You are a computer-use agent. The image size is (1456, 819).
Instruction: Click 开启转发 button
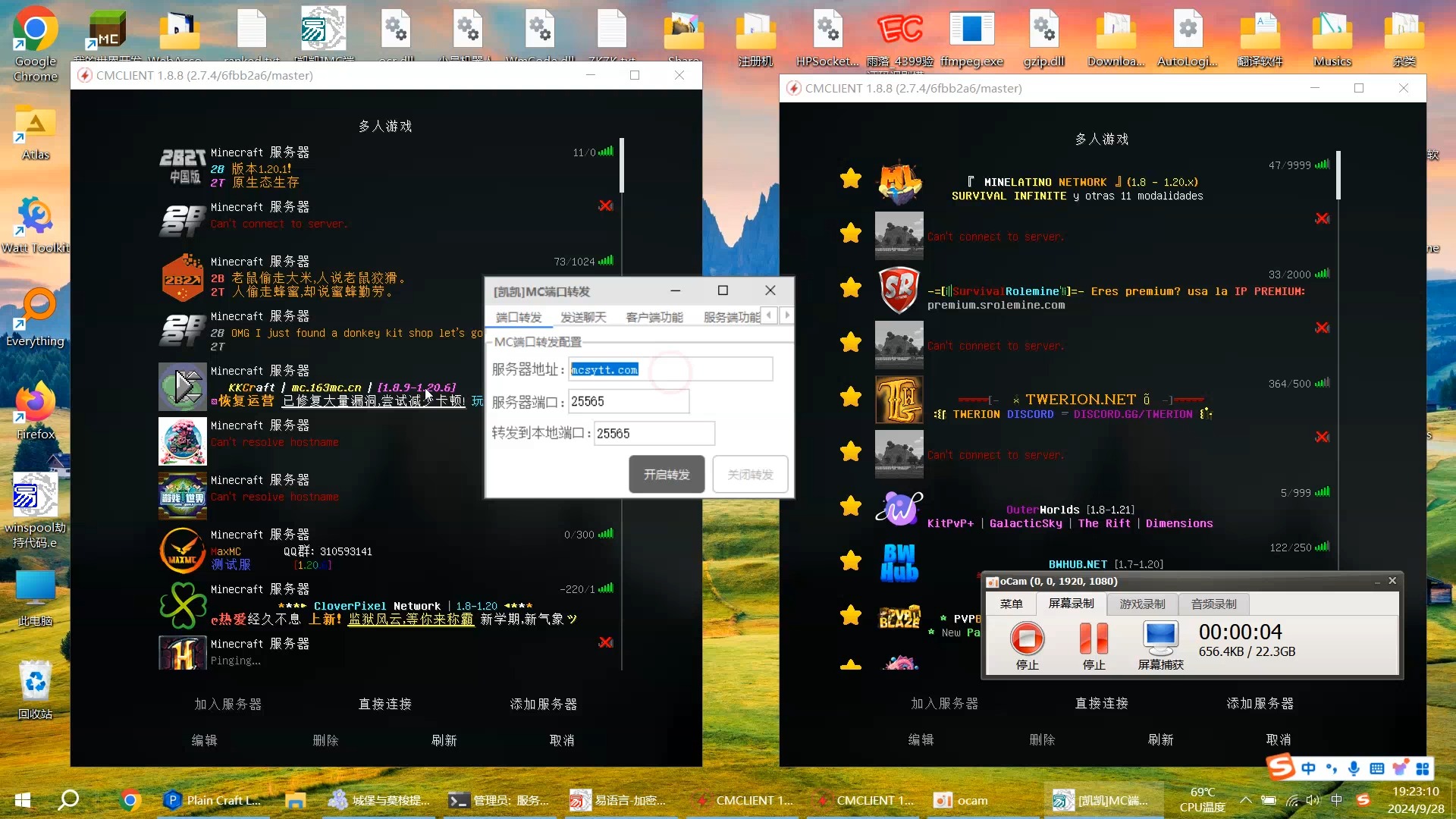coord(667,475)
